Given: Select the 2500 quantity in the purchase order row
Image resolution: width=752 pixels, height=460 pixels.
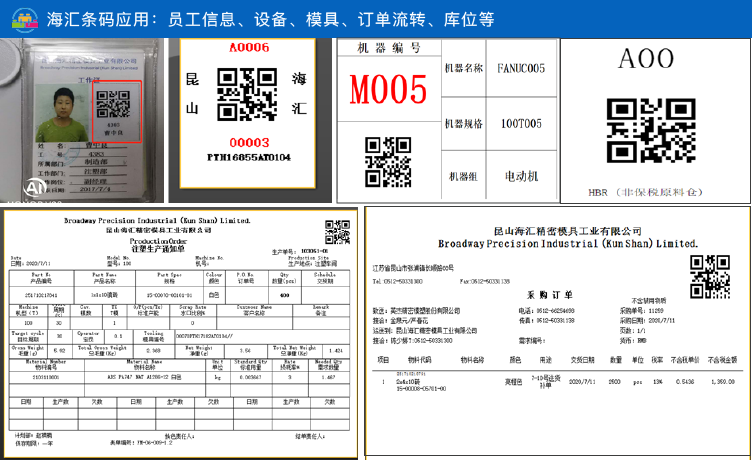Looking at the screenshot, I should coord(614,382).
